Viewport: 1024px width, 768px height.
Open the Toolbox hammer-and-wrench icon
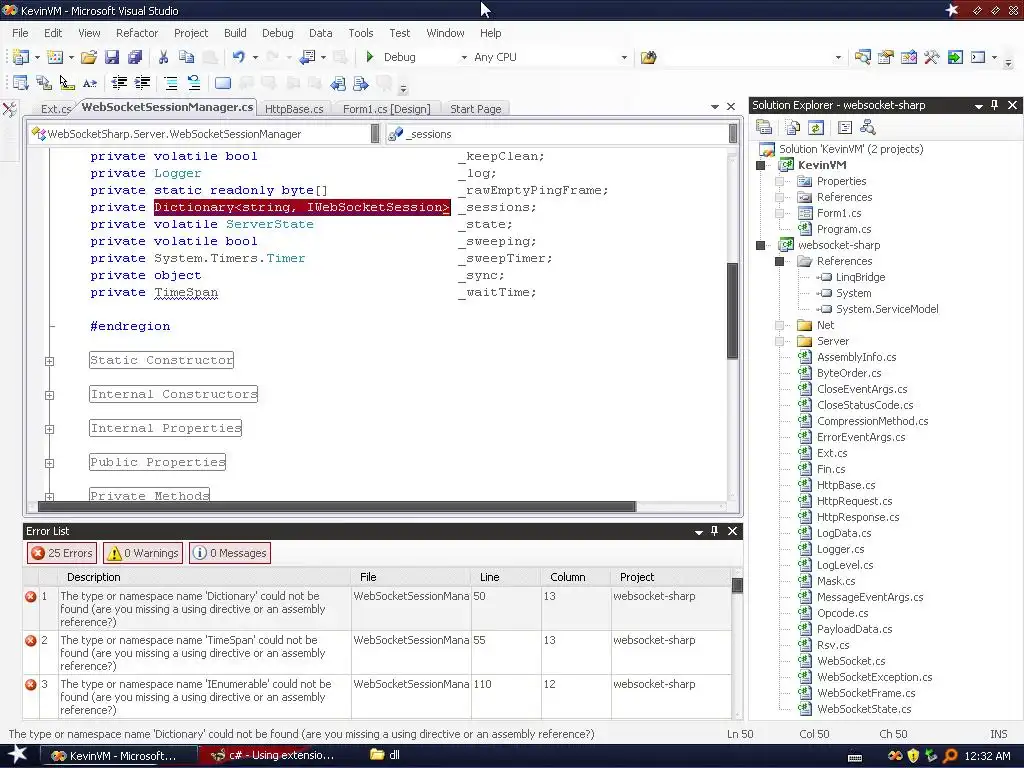click(x=932, y=57)
